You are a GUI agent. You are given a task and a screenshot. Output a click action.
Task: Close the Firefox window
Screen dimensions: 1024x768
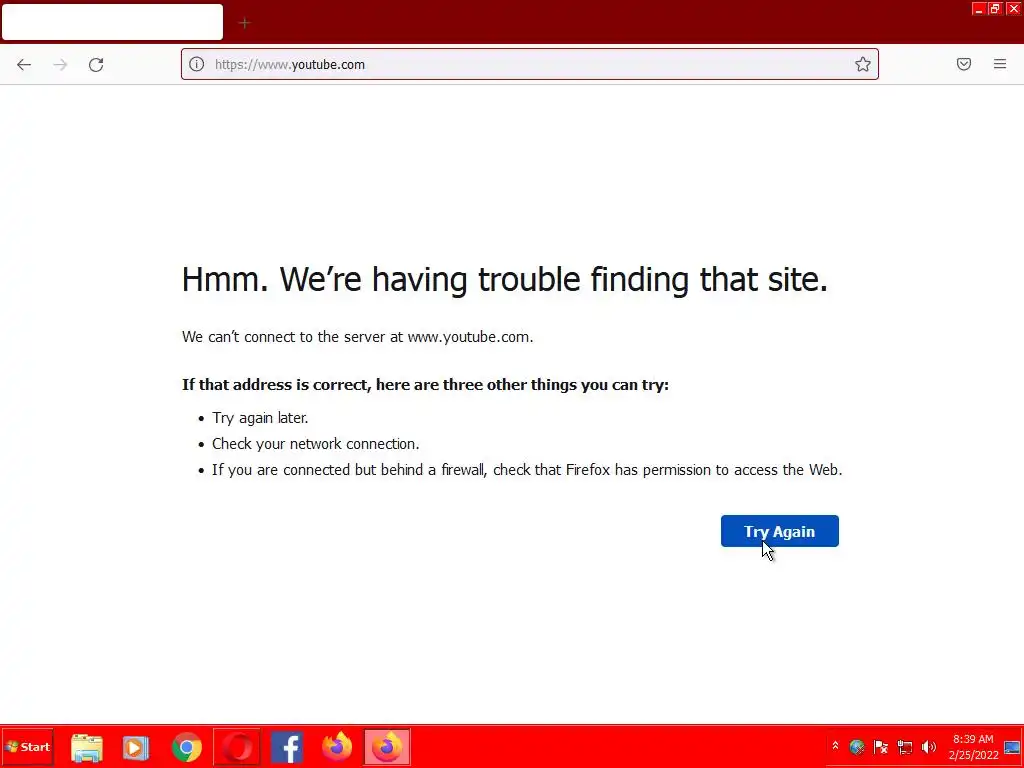(x=1014, y=8)
